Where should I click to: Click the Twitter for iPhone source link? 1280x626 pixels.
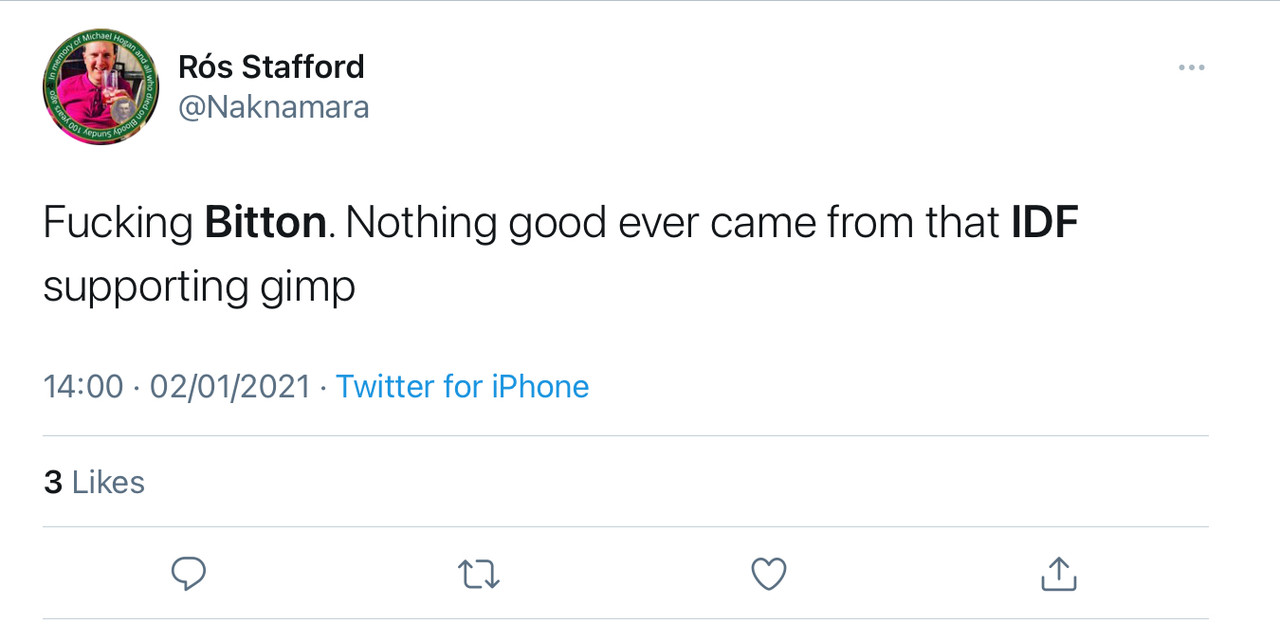(x=462, y=386)
